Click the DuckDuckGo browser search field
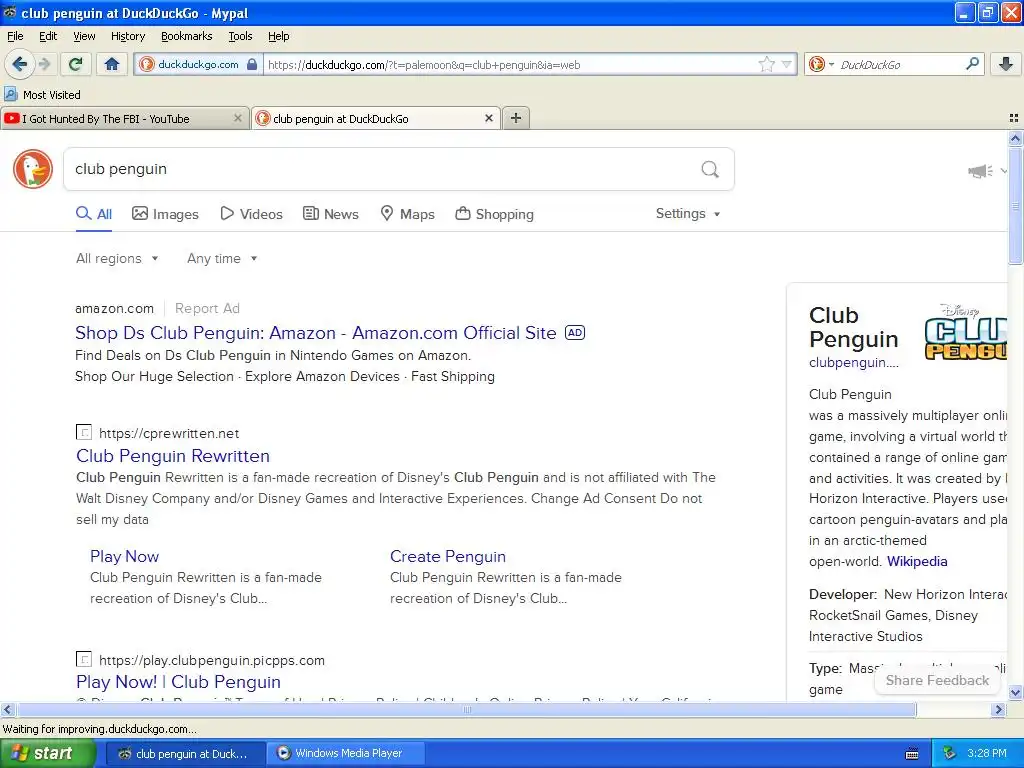 900,65
